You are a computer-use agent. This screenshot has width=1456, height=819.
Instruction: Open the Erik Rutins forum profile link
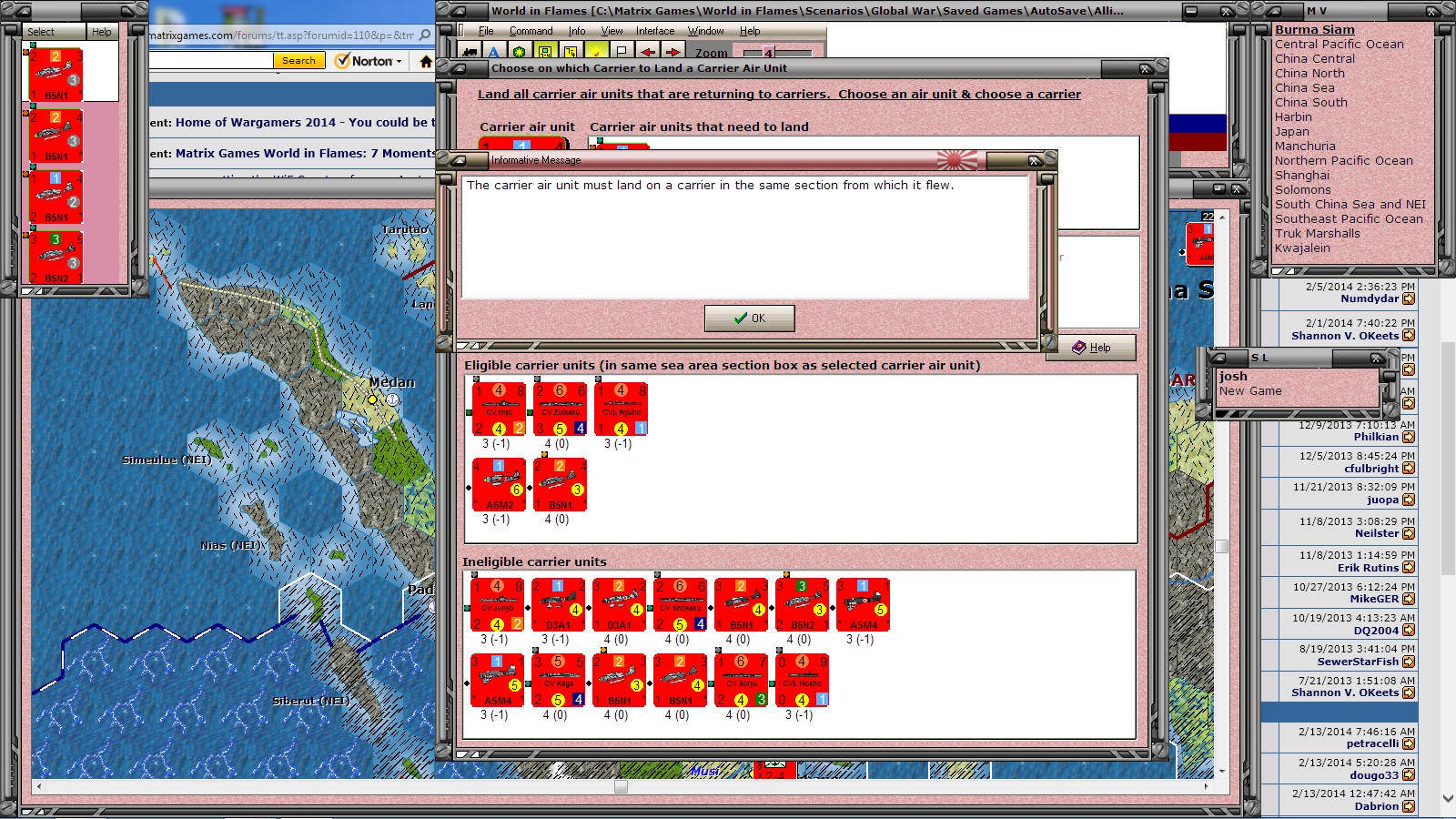(1368, 568)
